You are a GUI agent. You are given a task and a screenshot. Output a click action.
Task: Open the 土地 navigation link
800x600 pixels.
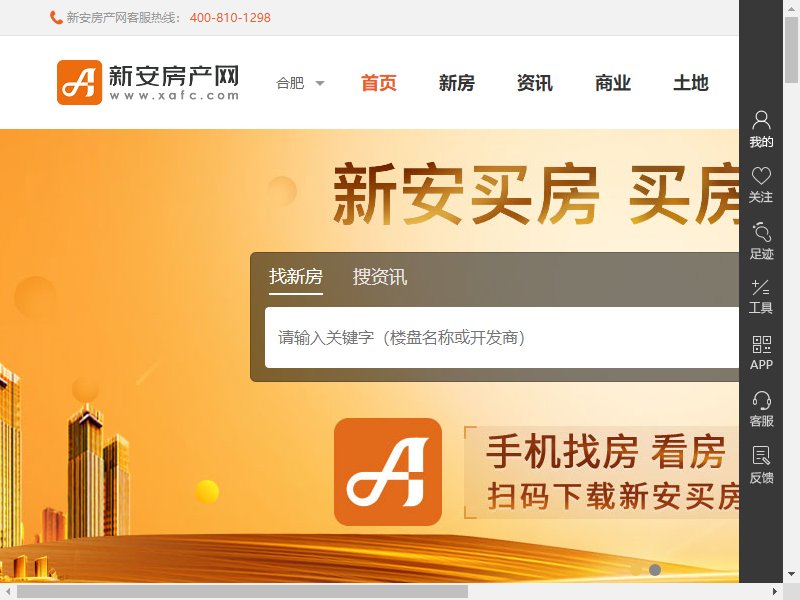pyautogui.click(x=691, y=83)
